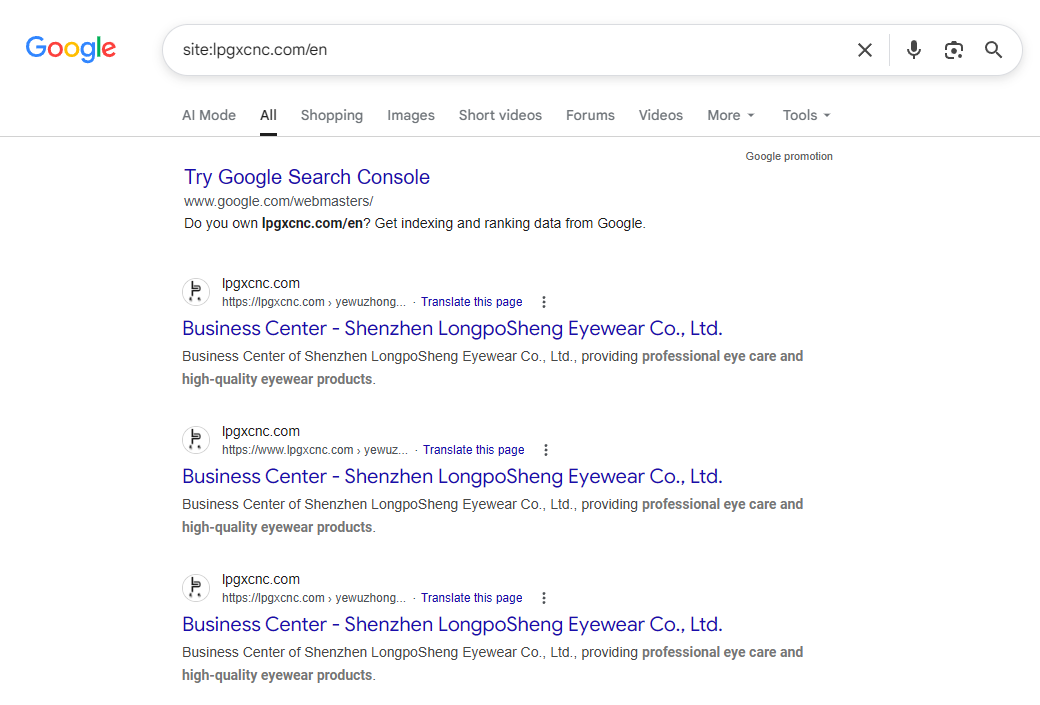This screenshot has height=705, width=1040.
Task: Go to Google homepage via the logo
Action: 71,49
